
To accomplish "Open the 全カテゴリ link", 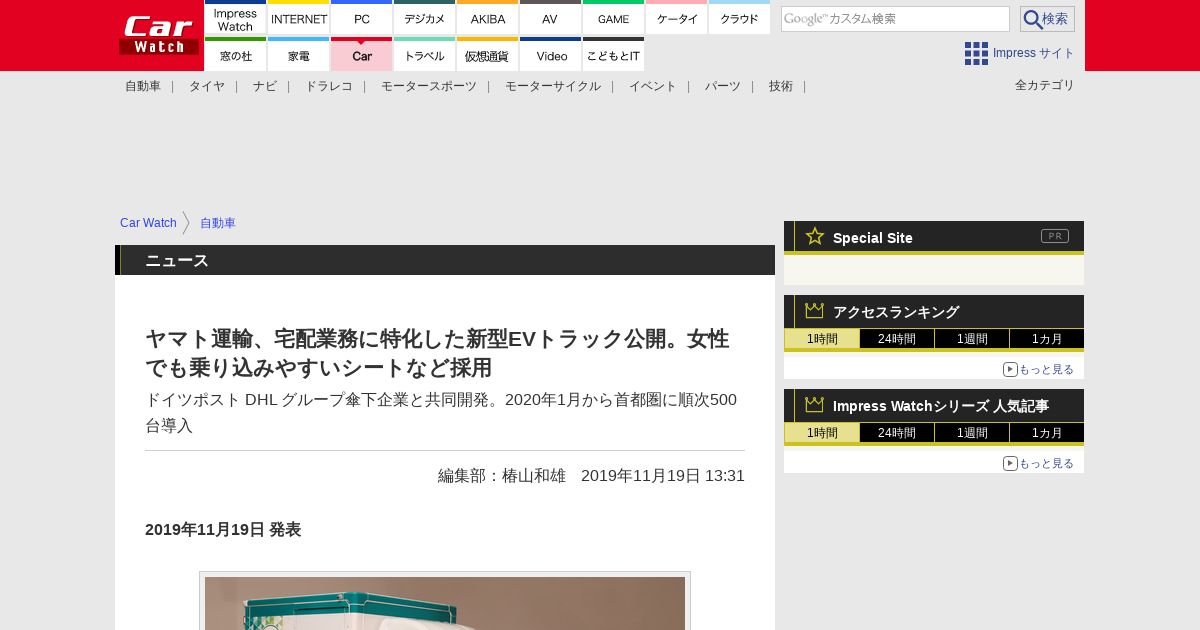I will point(1045,85).
